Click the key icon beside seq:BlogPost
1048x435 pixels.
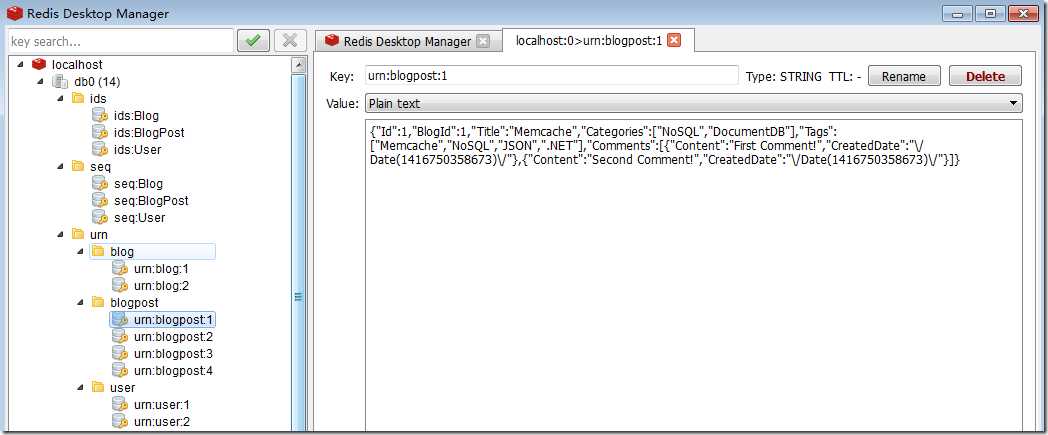pos(100,200)
